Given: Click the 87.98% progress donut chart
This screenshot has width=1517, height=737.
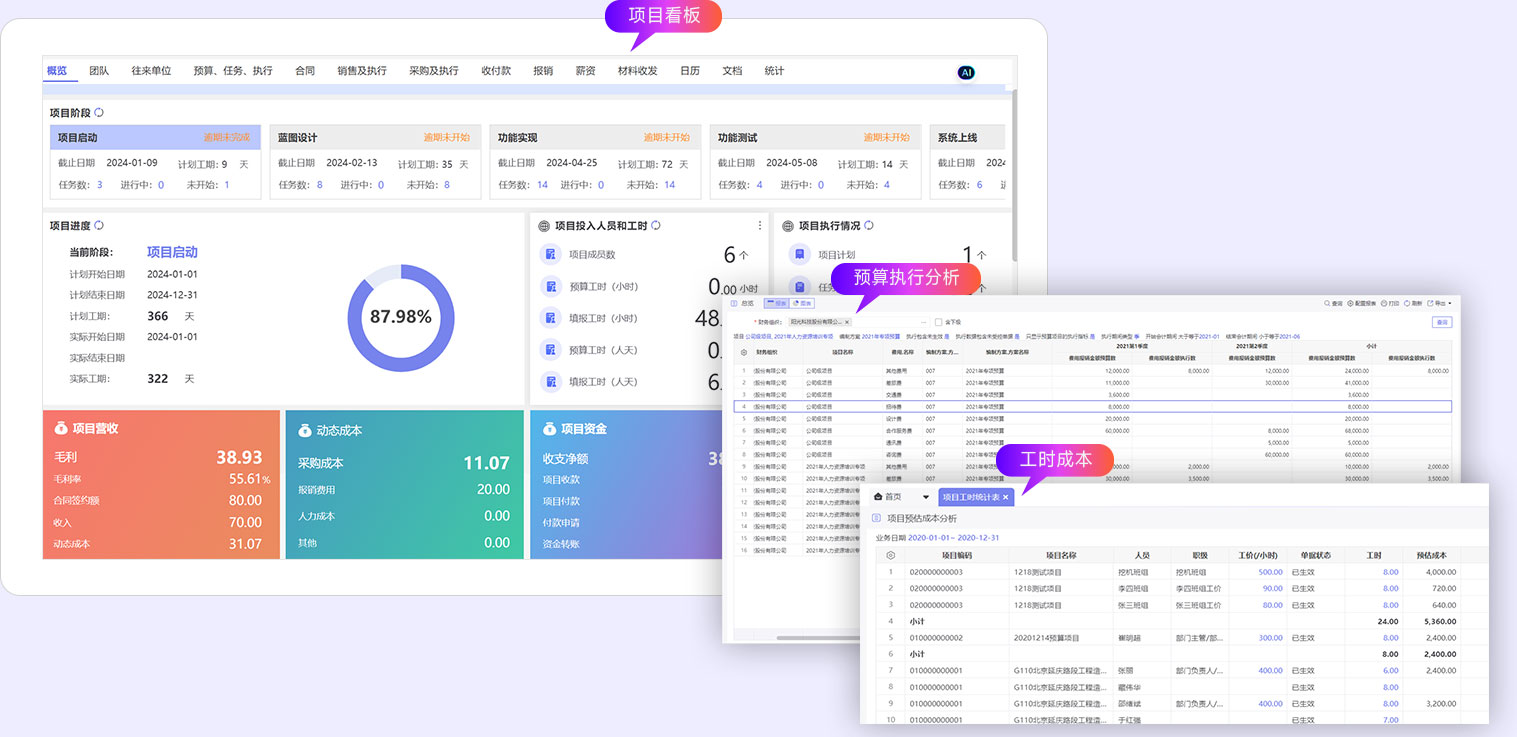Looking at the screenshot, I should coord(401,317).
